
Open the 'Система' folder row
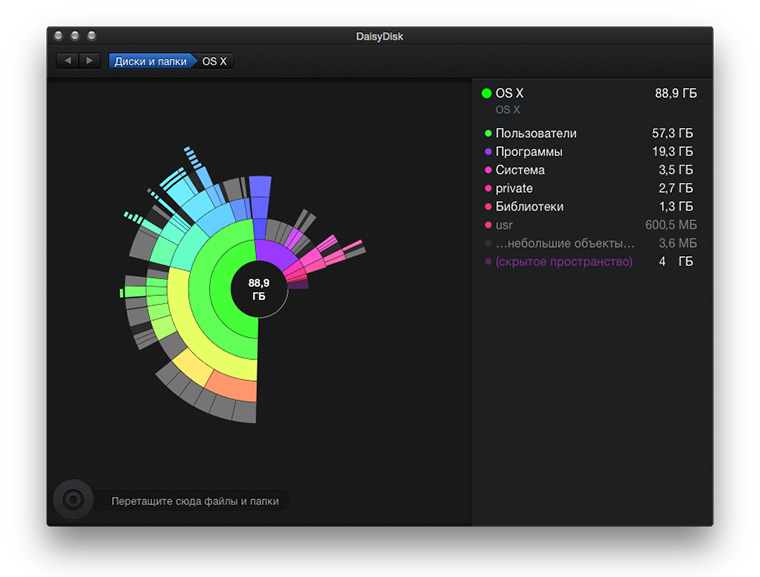pyautogui.click(x=591, y=170)
